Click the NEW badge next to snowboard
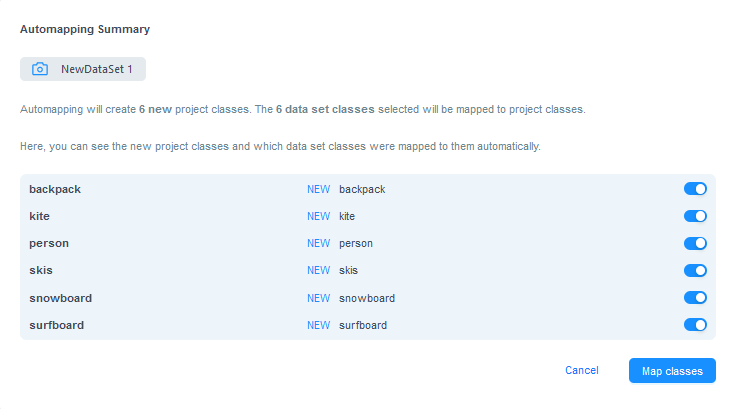Screen dimensions: 735x409 pos(318,298)
